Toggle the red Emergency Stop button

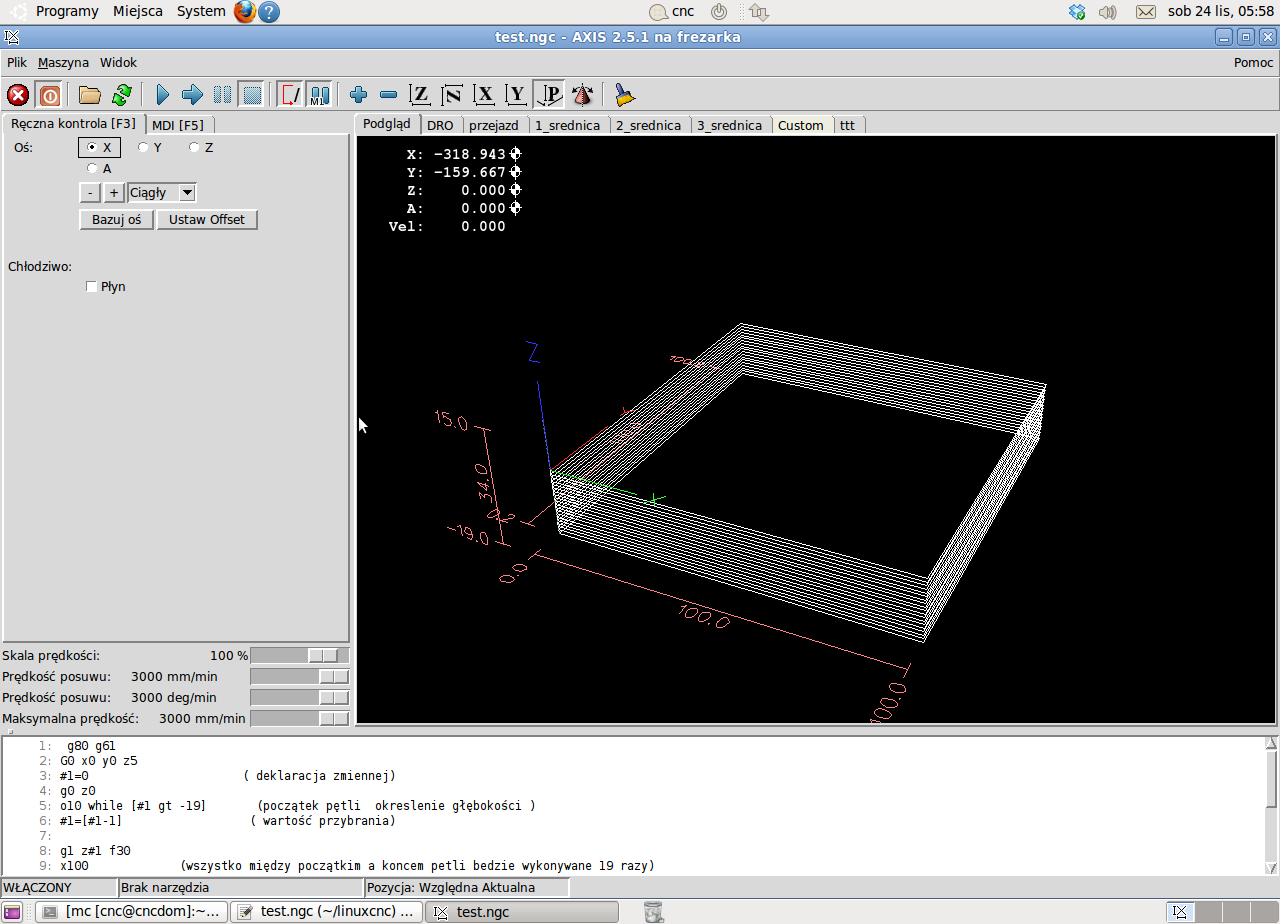[18, 95]
